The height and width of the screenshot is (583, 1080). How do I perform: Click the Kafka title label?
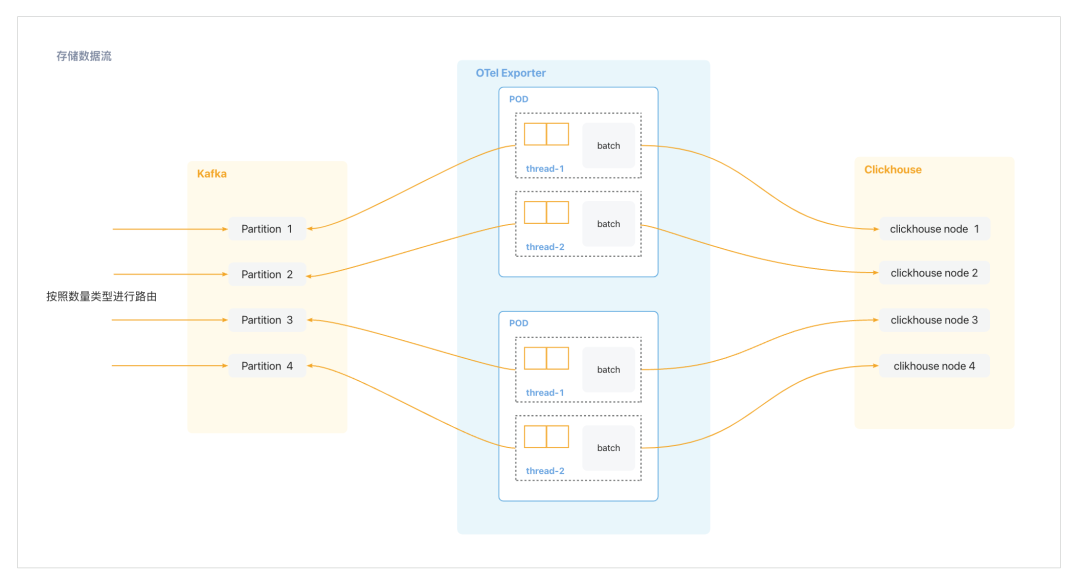coord(211,174)
